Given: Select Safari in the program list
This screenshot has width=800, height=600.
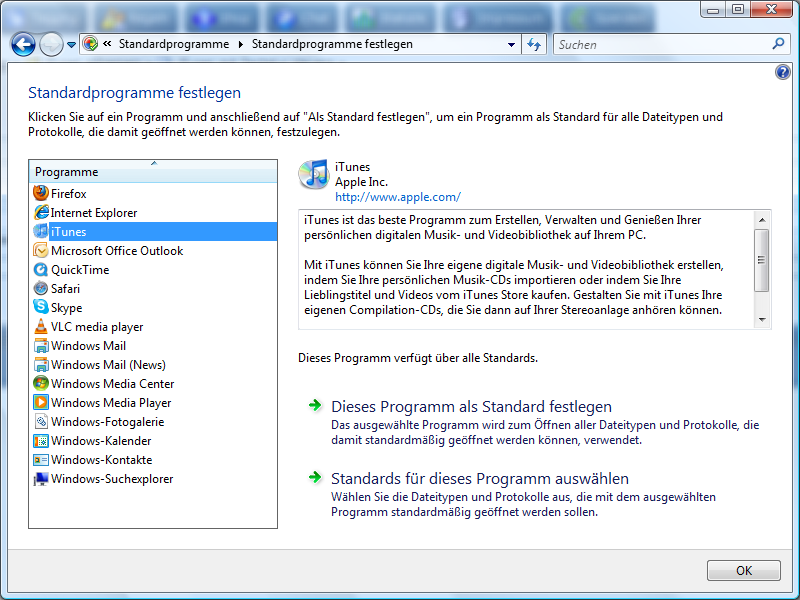Looking at the screenshot, I should [153, 288].
